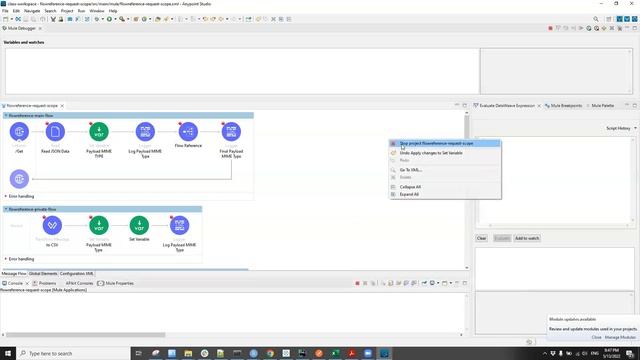This screenshot has width=640, height=360.
Task: Select the to CSV Transform Message component
Action: 52,225
